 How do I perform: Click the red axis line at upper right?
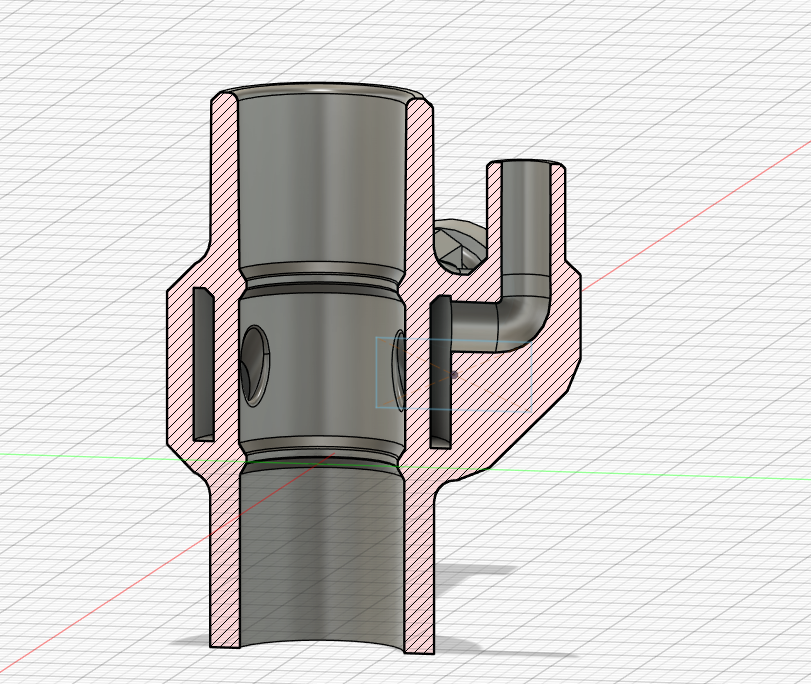click(x=693, y=218)
